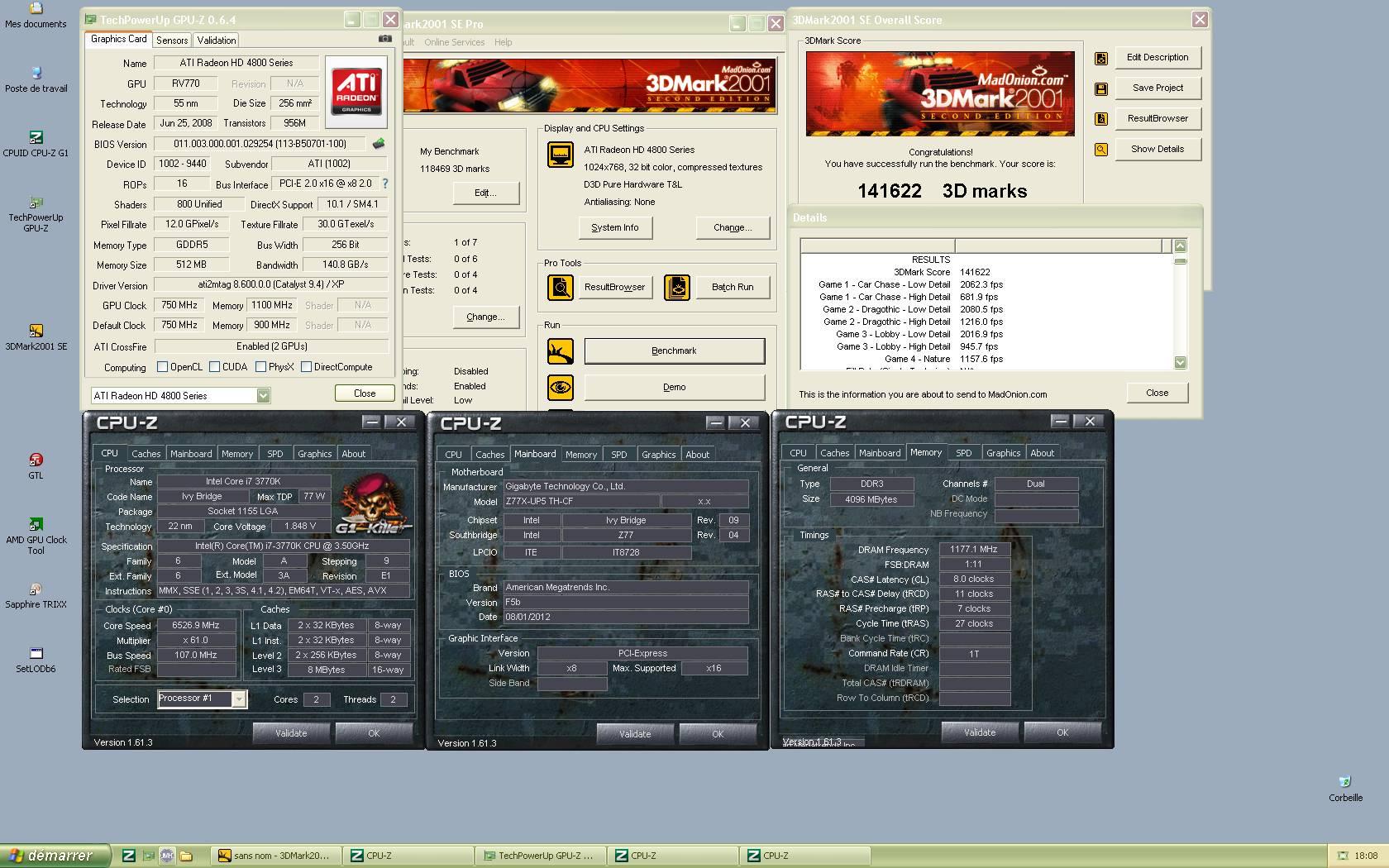The width and height of the screenshot is (1389, 868).
Task: Click the Edit Description button
Action: pyautogui.click(x=1157, y=58)
